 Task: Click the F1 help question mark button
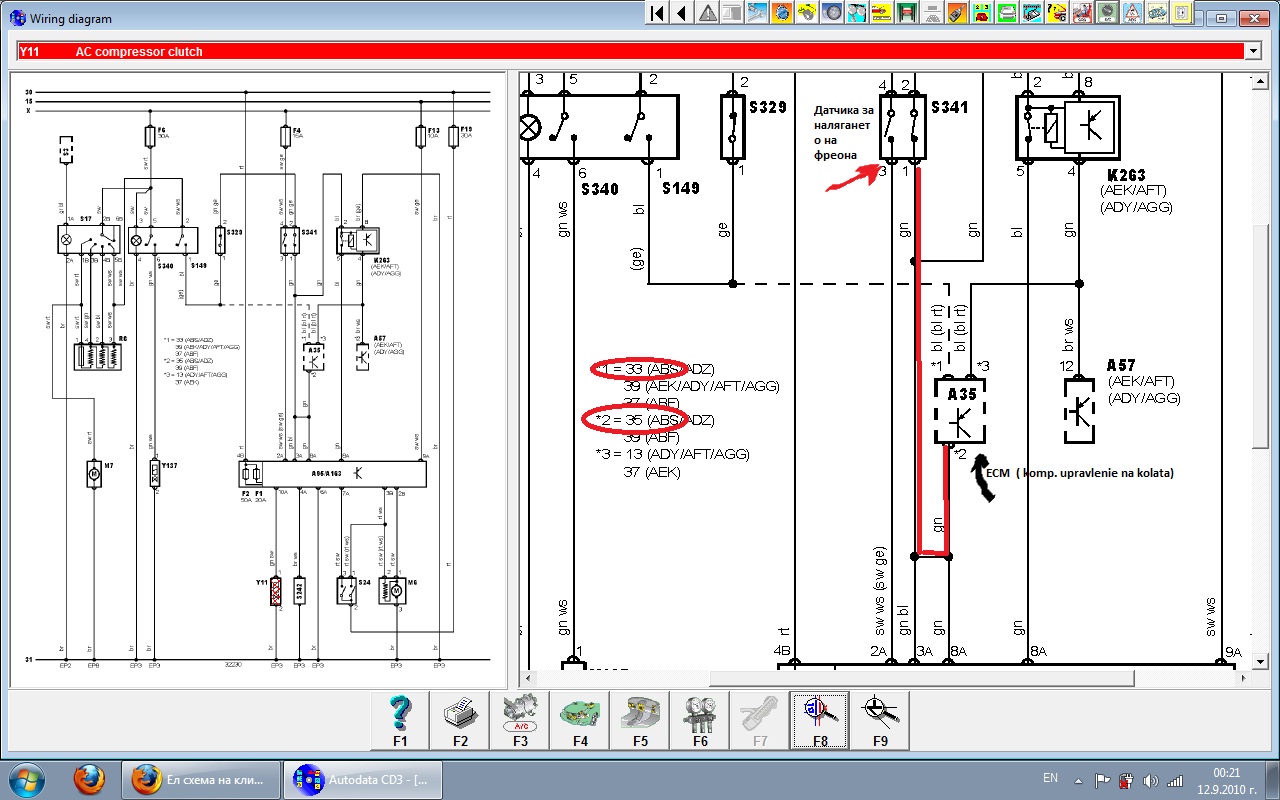click(x=400, y=719)
